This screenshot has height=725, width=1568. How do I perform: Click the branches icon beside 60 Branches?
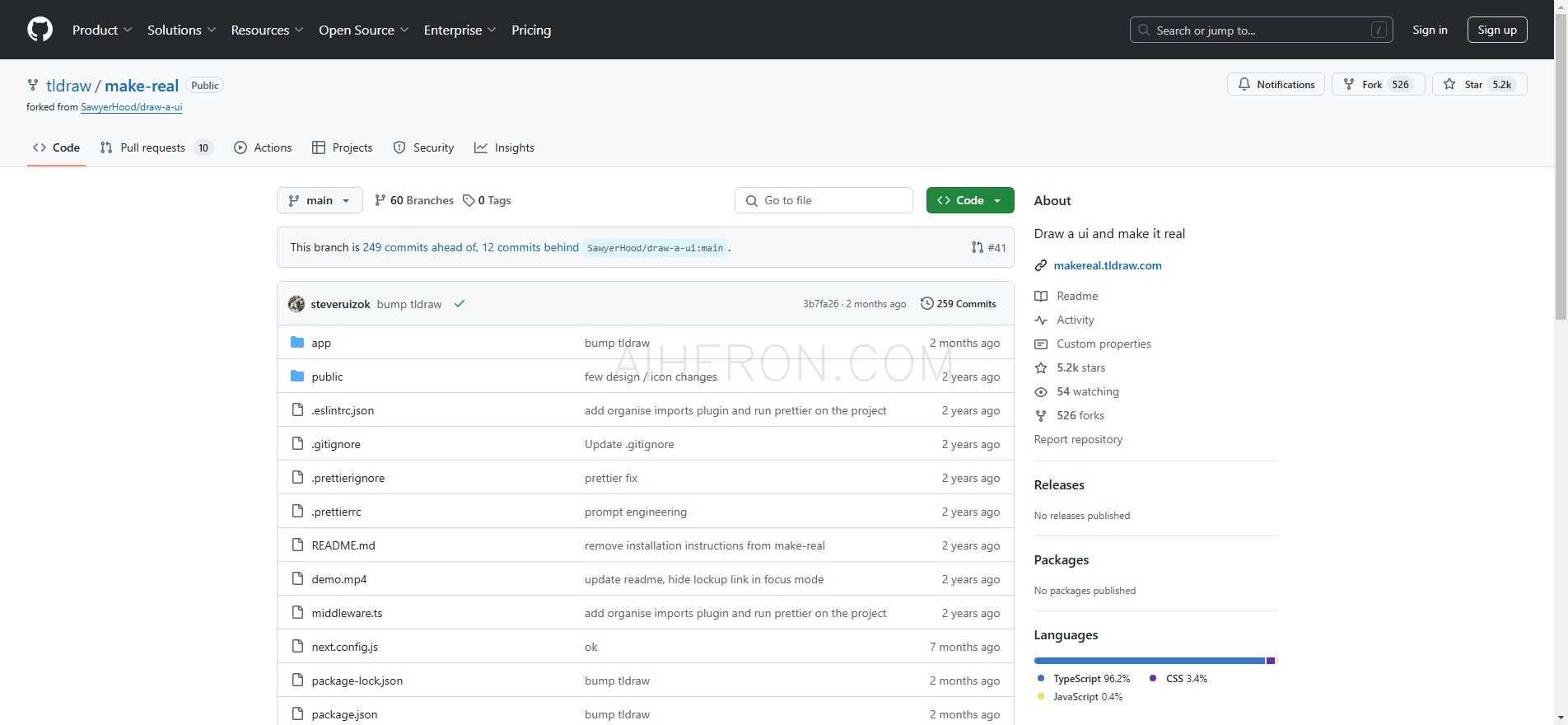(380, 200)
